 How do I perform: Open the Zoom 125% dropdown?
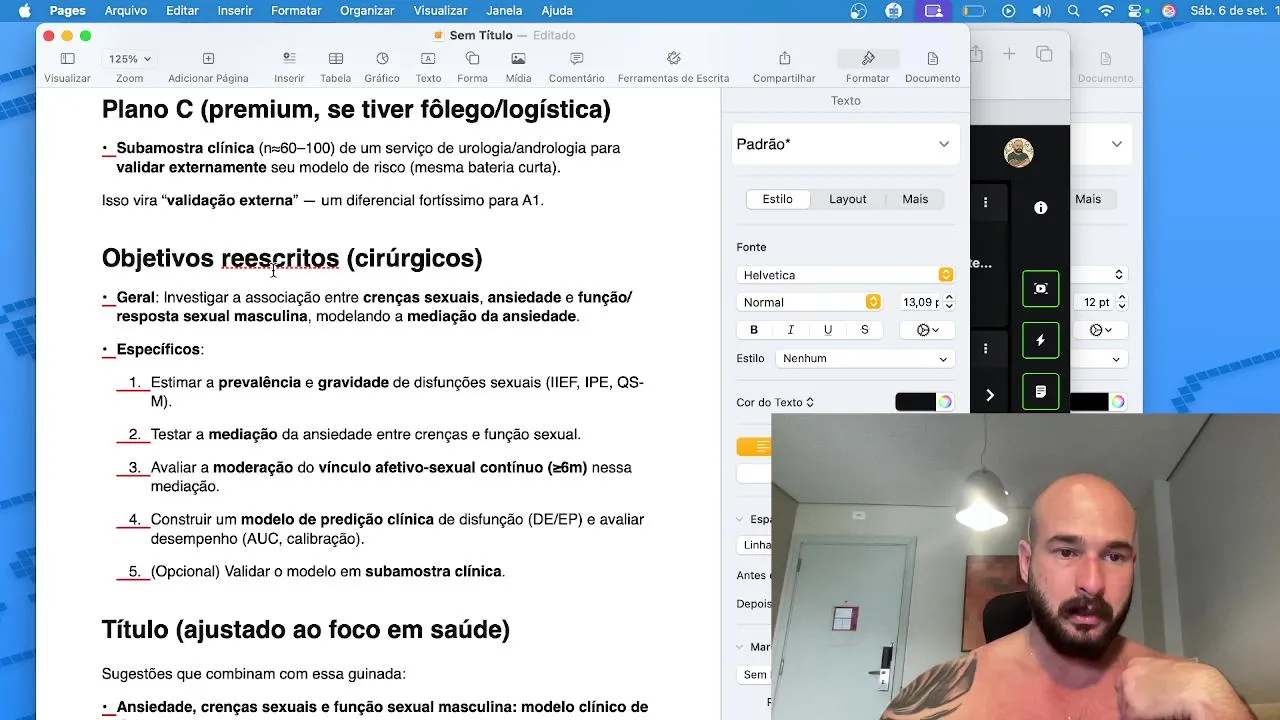point(130,59)
